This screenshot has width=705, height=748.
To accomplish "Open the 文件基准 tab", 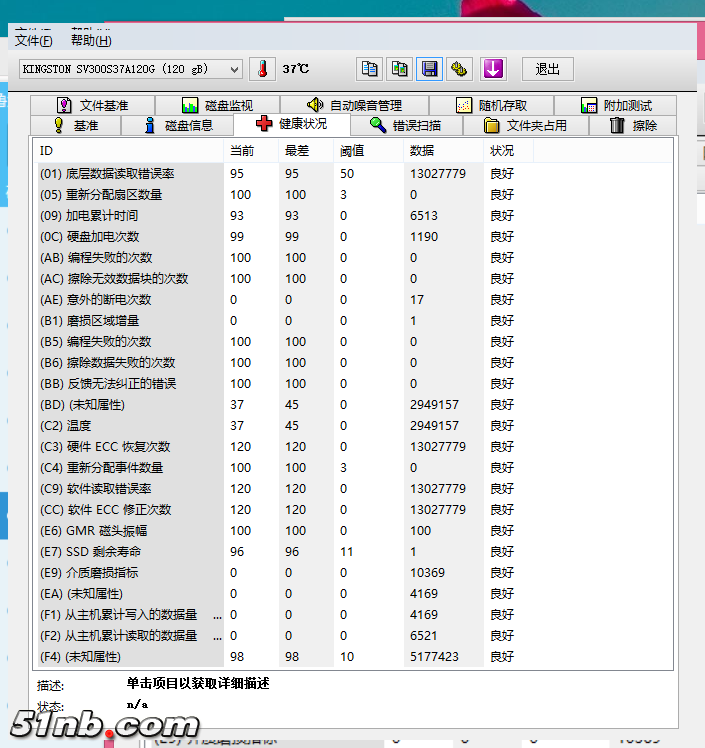I will click(x=92, y=105).
